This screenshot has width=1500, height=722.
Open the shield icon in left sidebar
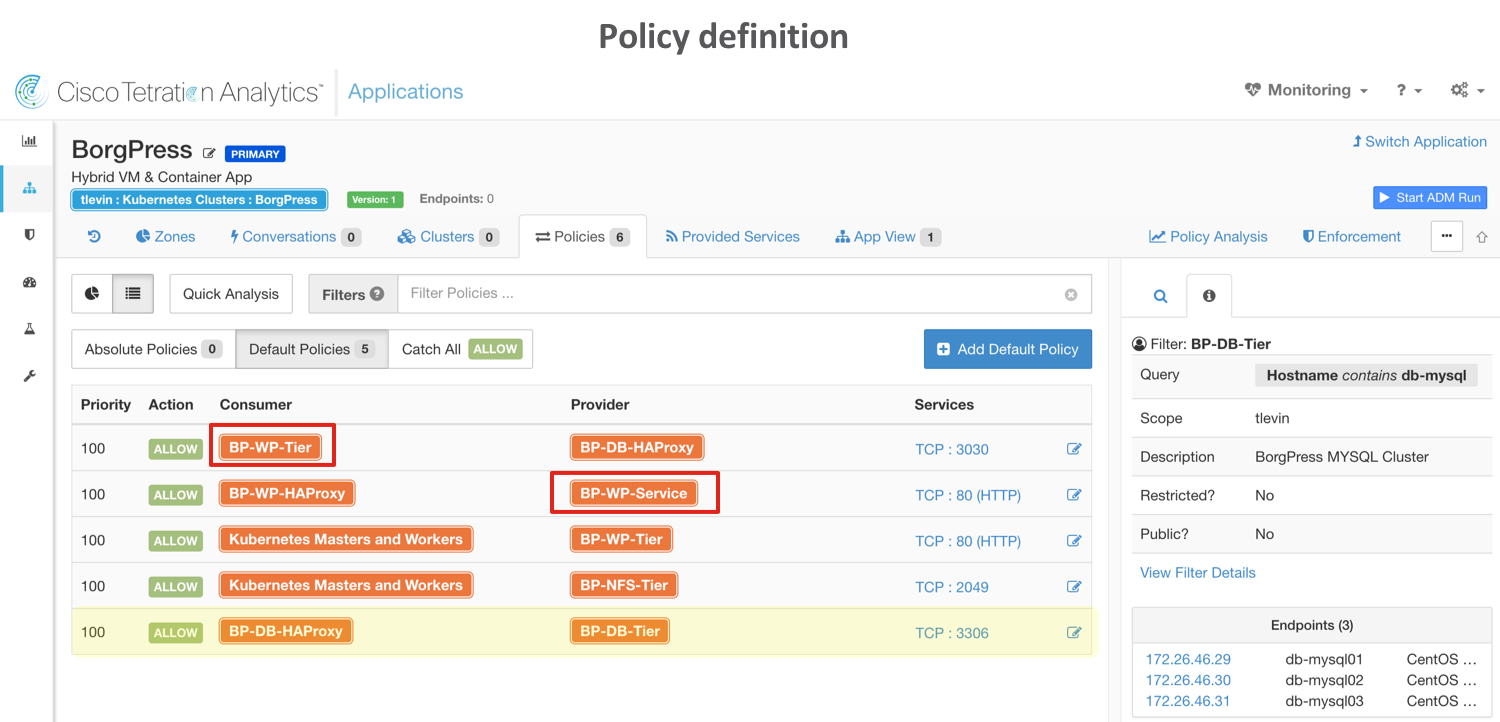pos(29,235)
